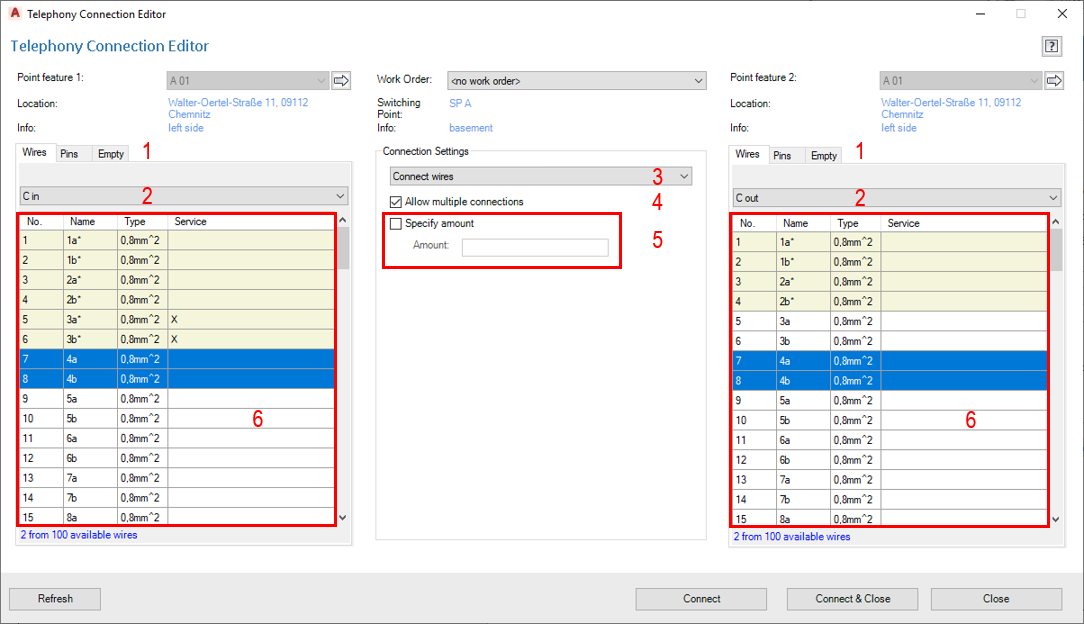Open the Work Order dropdown
1084x624 pixels.
pyautogui.click(x=576, y=80)
